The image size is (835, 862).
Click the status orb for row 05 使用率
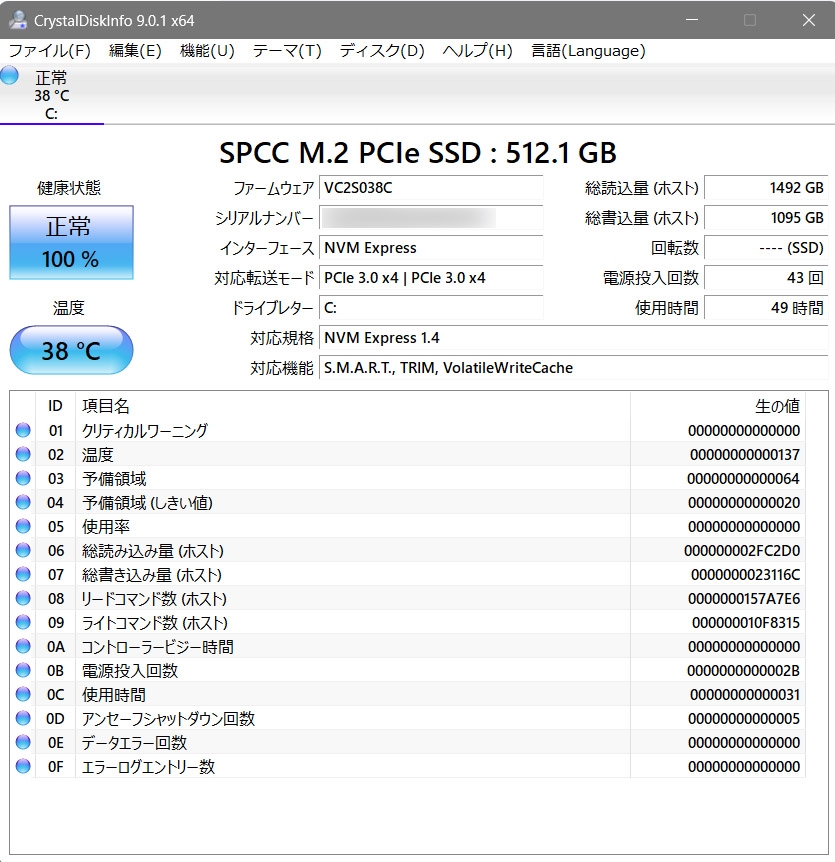23,526
